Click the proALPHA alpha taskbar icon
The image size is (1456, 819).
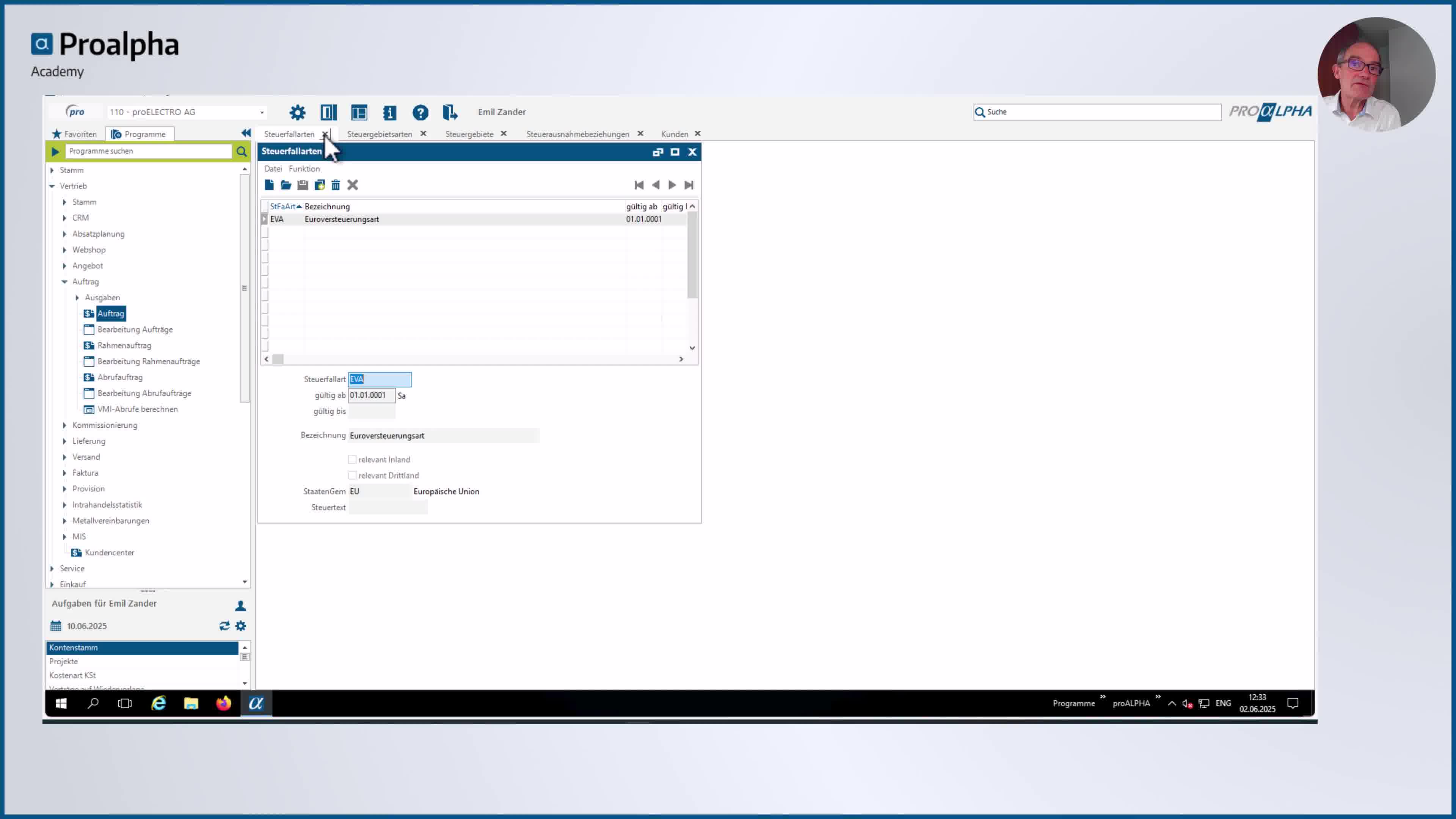(x=256, y=703)
